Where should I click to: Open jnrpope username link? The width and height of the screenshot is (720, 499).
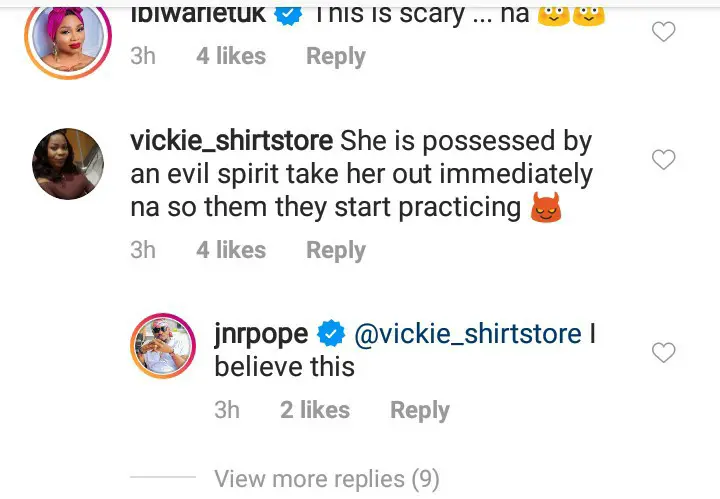(x=261, y=334)
